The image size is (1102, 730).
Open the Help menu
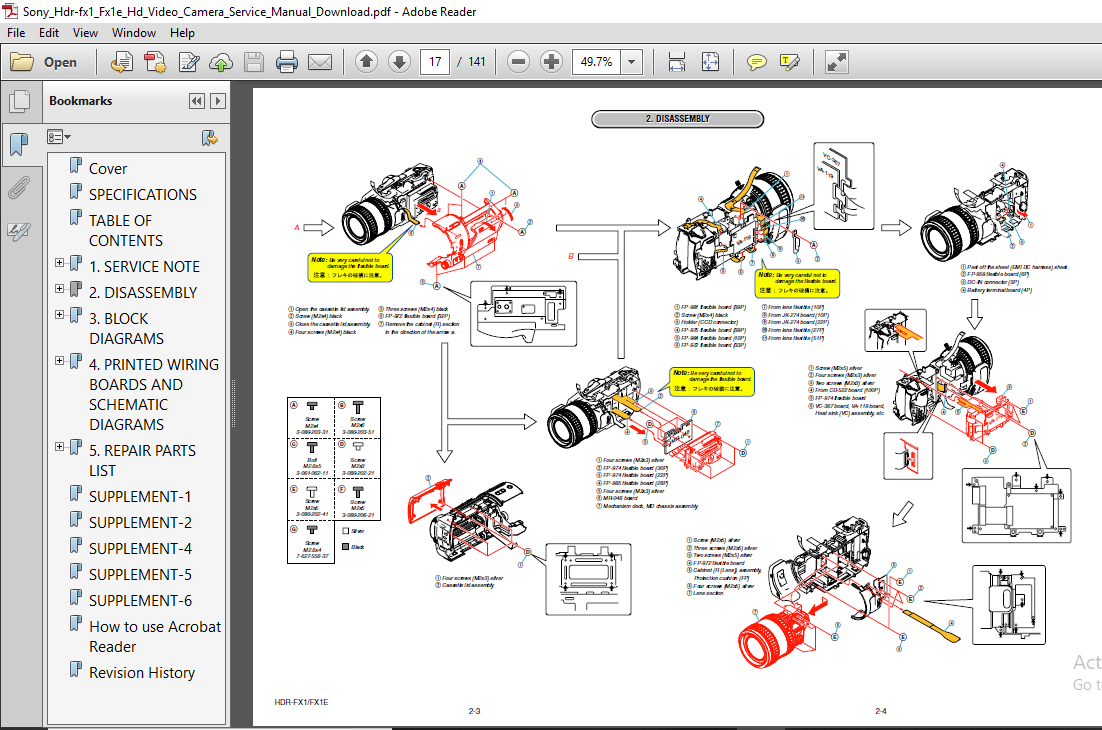click(182, 33)
